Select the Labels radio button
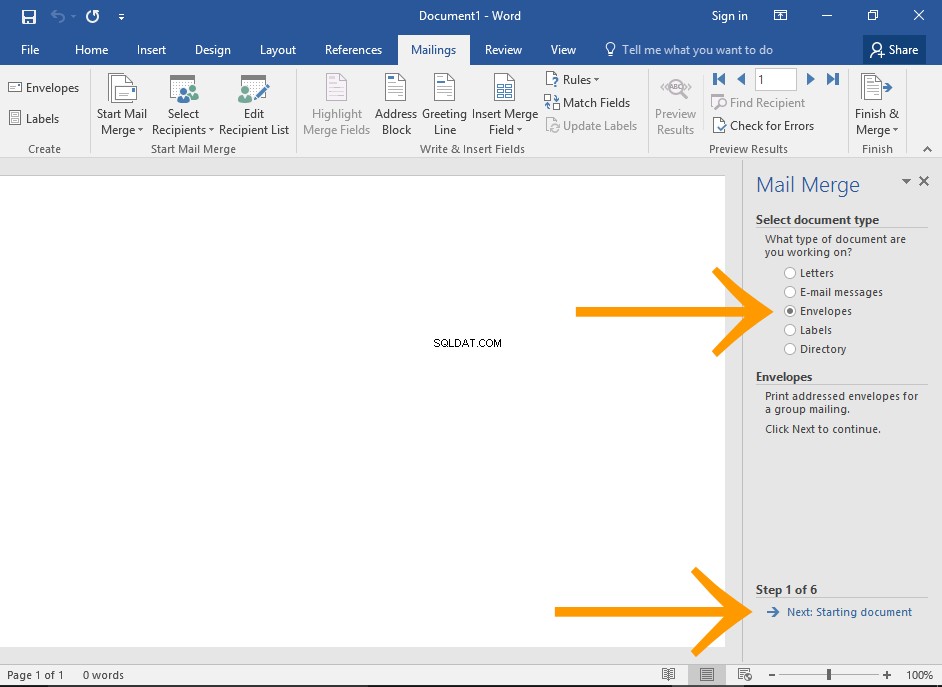The height and width of the screenshot is (687, 942). pyautogui.click(x=789, y=330)
